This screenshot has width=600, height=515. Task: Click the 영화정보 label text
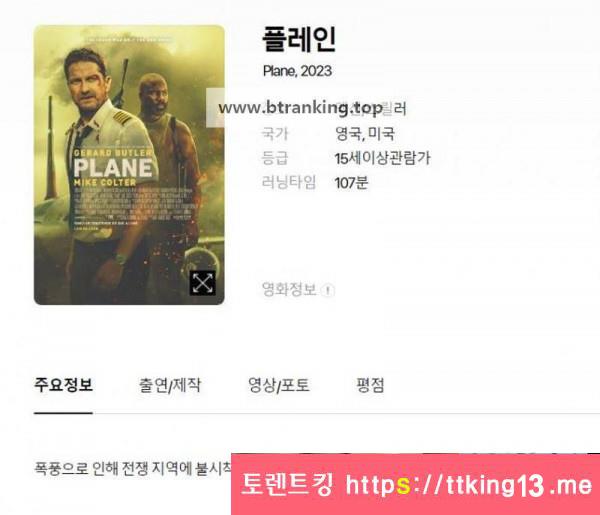click(x=289, y=289)
